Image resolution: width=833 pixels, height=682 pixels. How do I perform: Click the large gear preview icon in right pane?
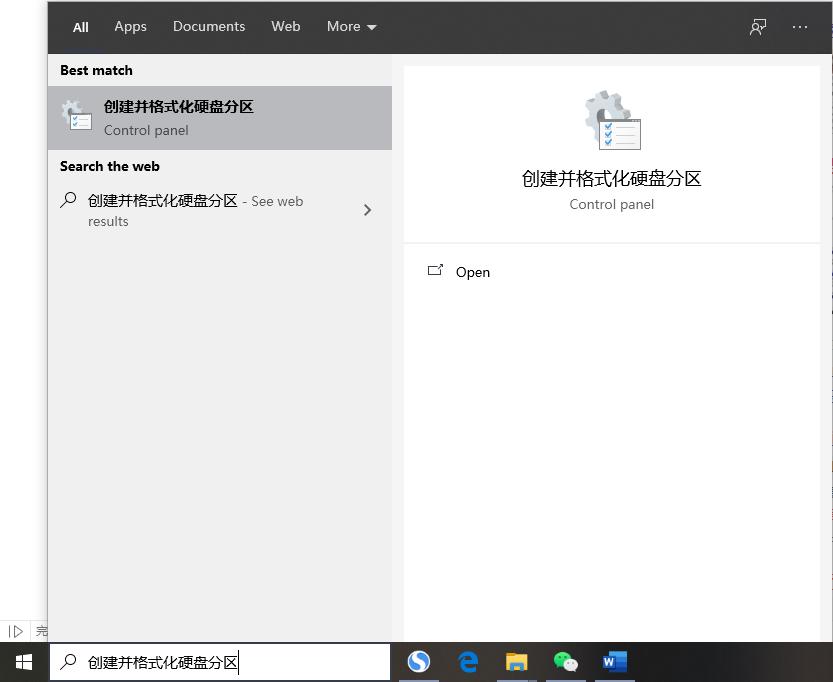tap(611, 119)
